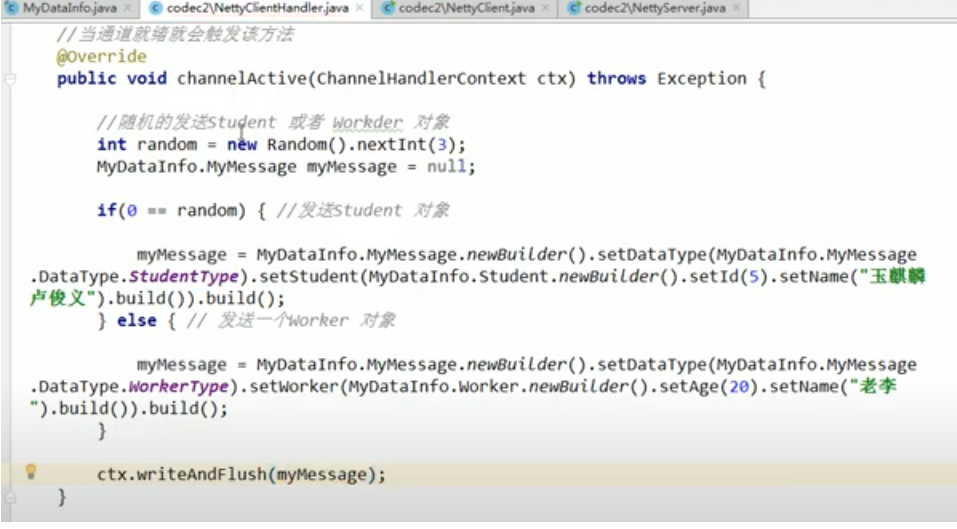Click the class icon on NettyClientHandler.java tab
The width and height of the screenshot is (957, 529).
[x=156, y=8]
